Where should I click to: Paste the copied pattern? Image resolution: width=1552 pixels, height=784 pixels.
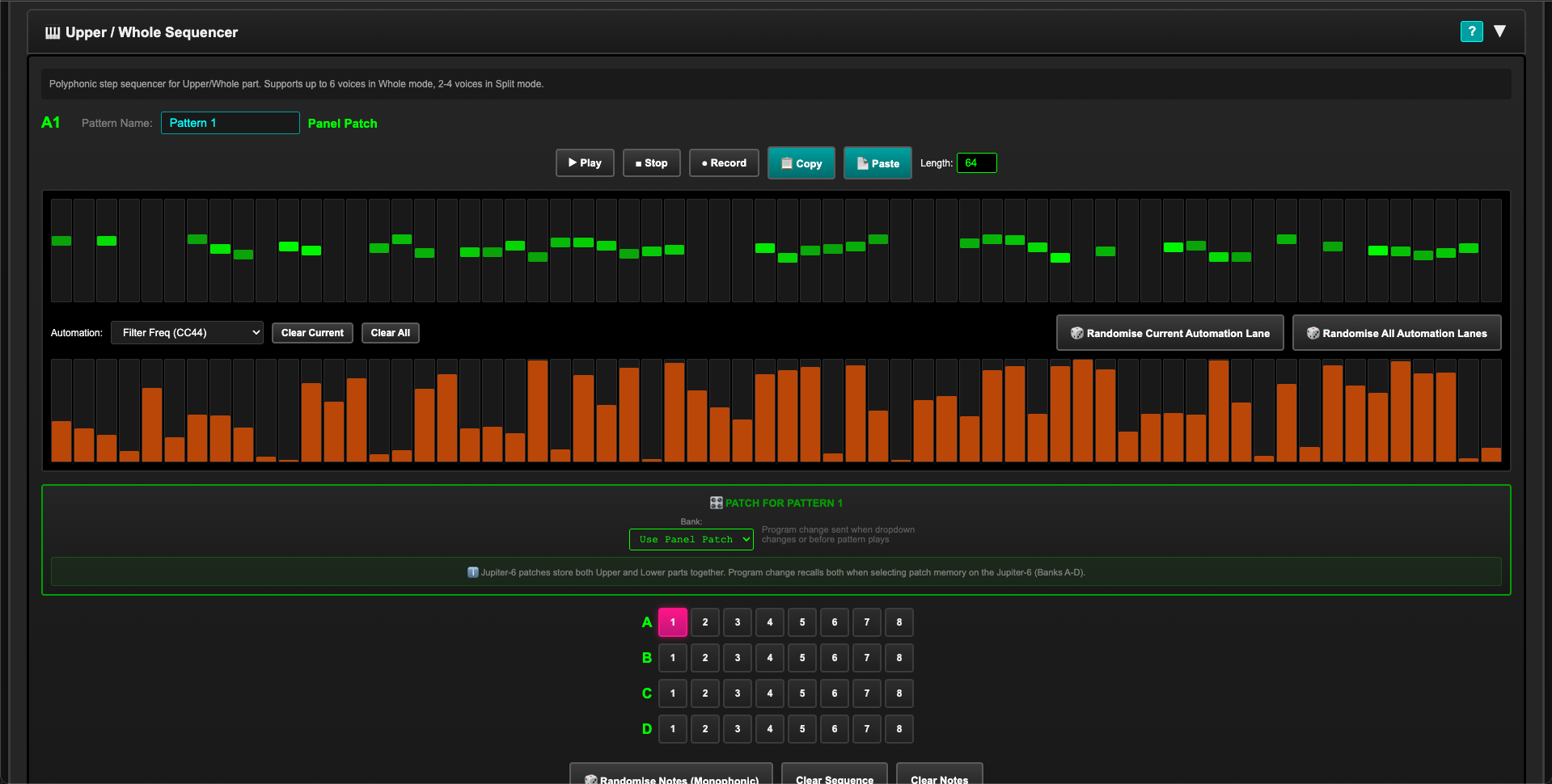(877, 163)
